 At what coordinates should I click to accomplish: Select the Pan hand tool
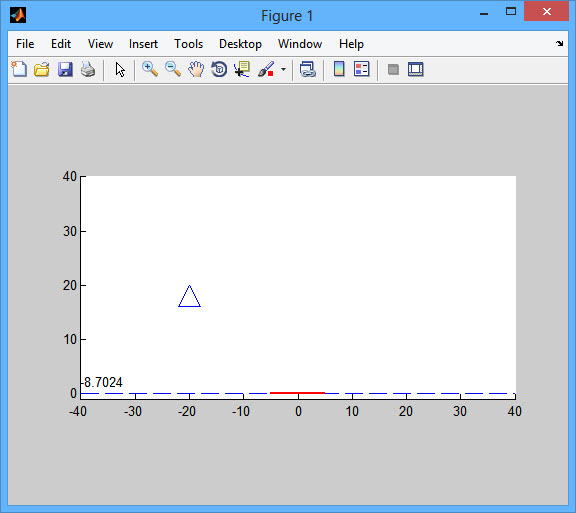click(196, 69)
